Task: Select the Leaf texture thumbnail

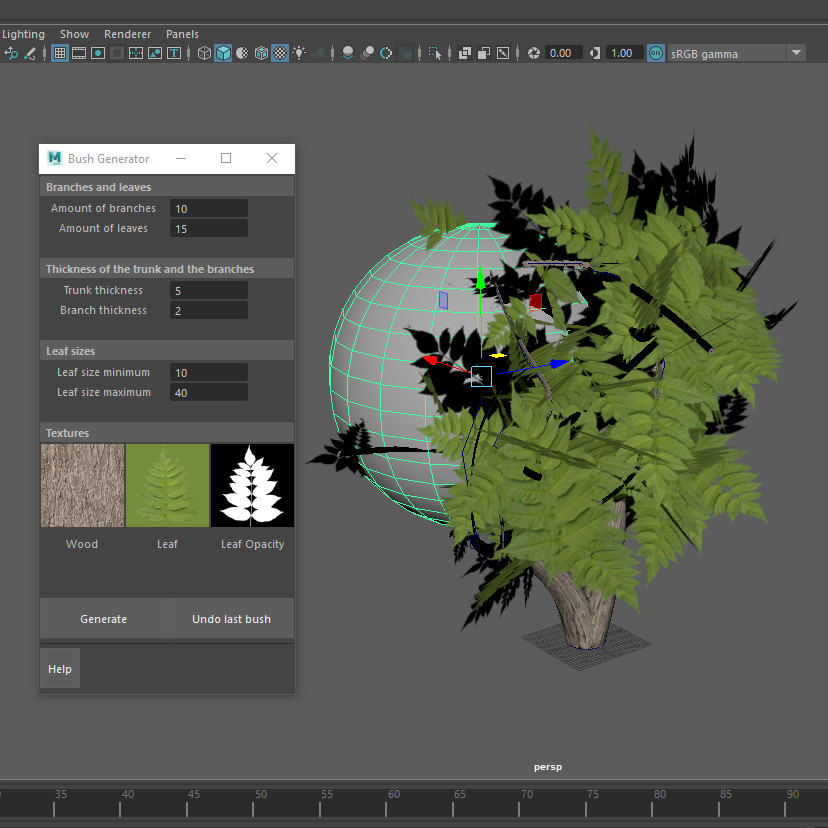Action: (167, 485)
